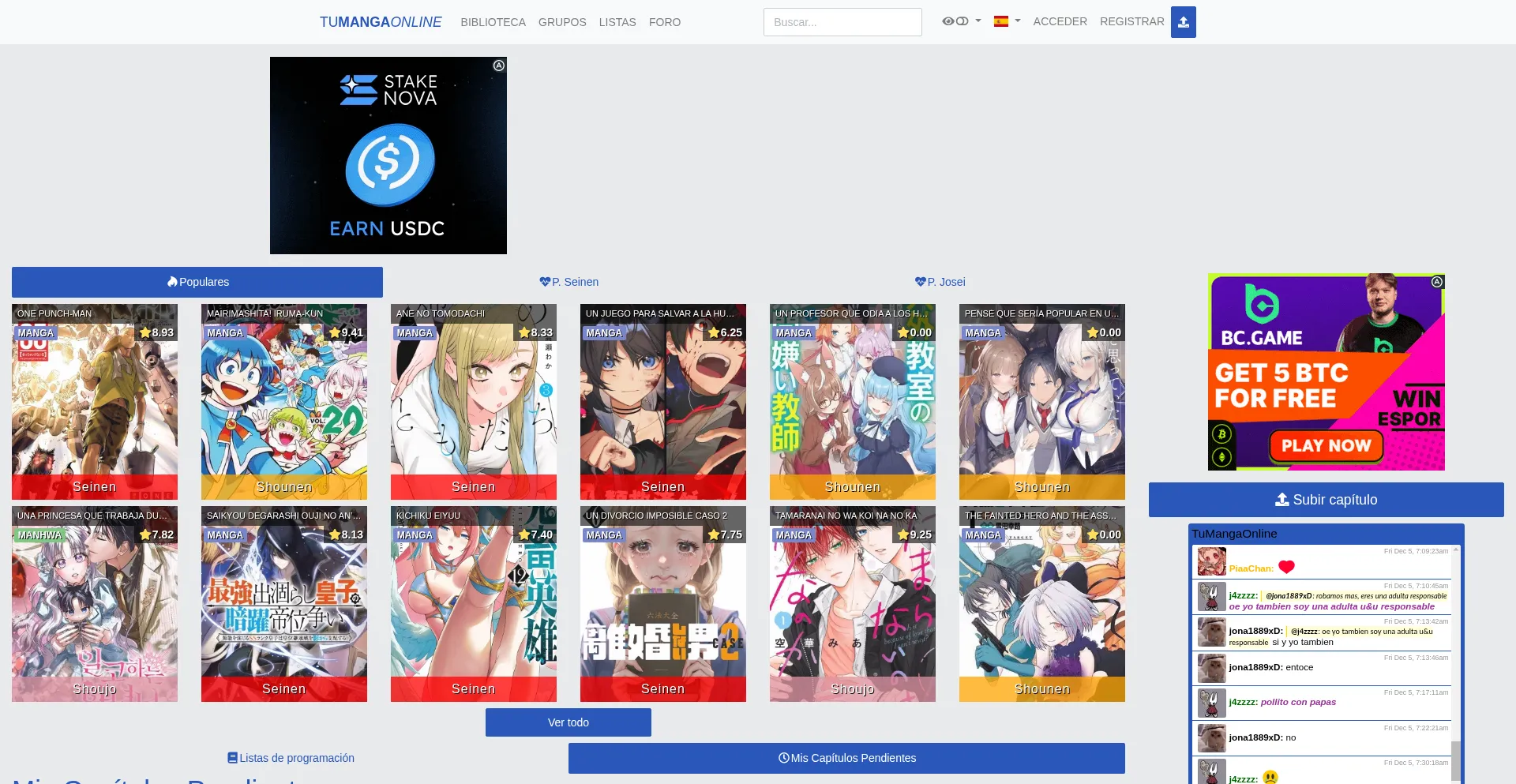
Task: Select the Populares tab
Action: 197,282
